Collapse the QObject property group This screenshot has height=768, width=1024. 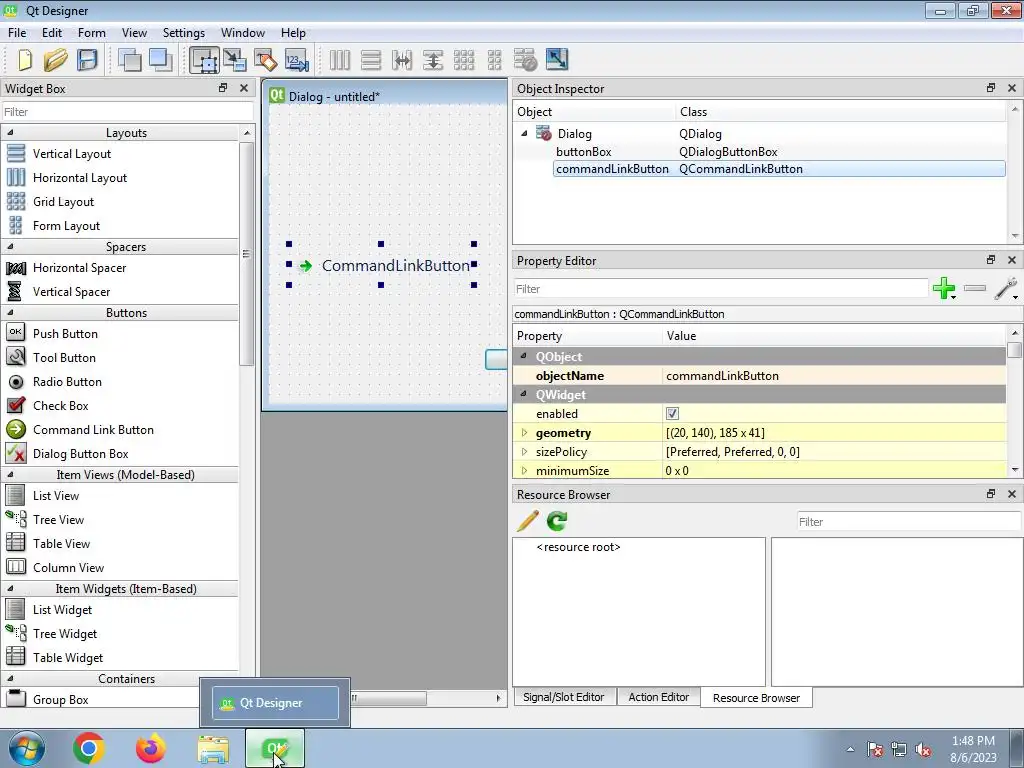coord(524,357)
